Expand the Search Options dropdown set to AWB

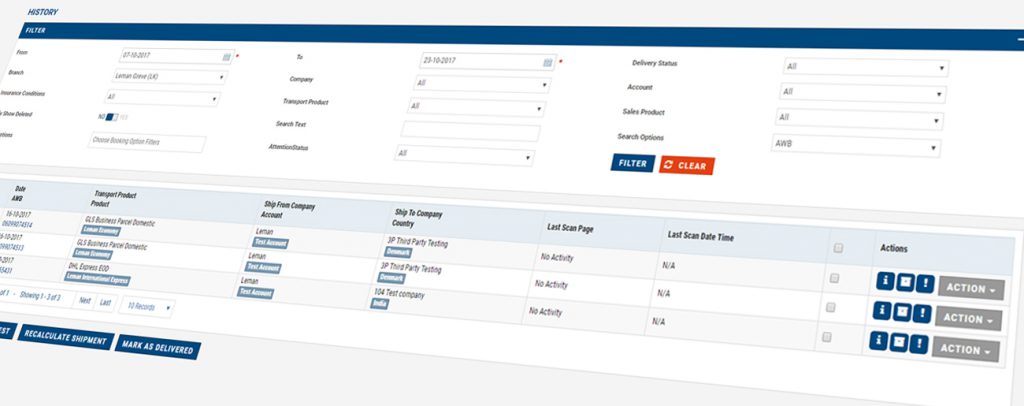[x=855, y=146]
